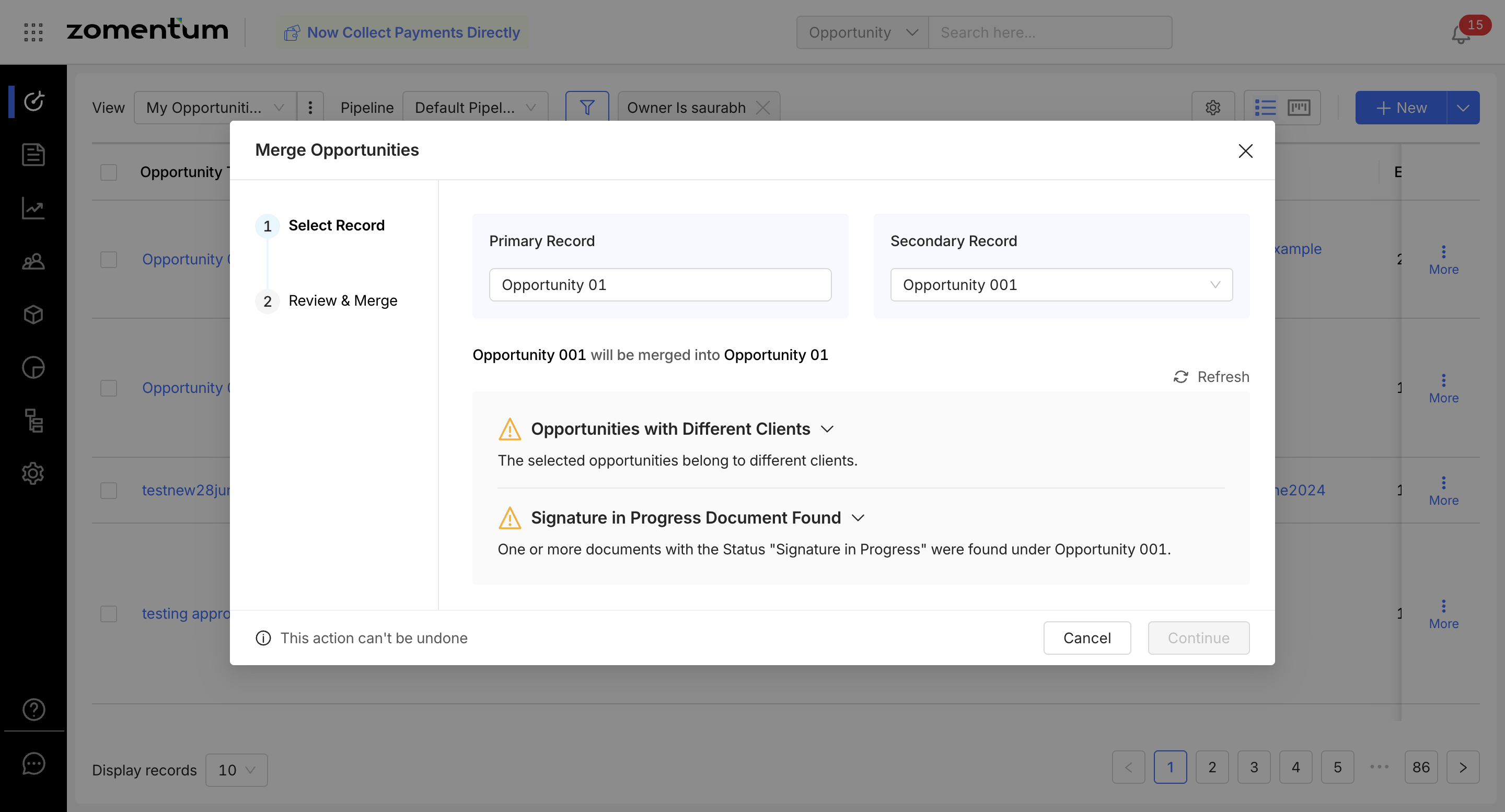The image size is (1505, 812).
Task: Open table column settings gear icon
Action: pyautogui.click(x=1212, y=108)
